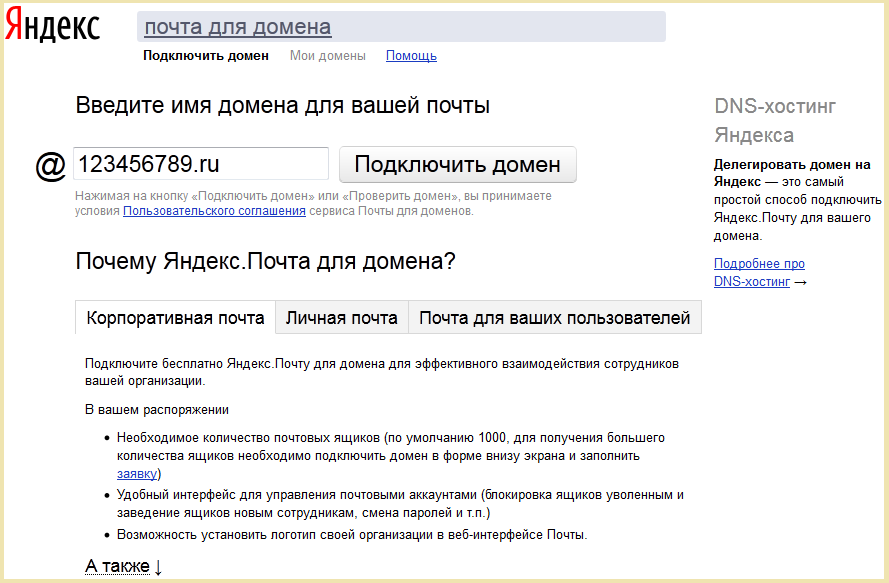This screenshot has height=583, width=889.
Task: Expand the 'А также ↓' section
Action: (x=124, y=566)
